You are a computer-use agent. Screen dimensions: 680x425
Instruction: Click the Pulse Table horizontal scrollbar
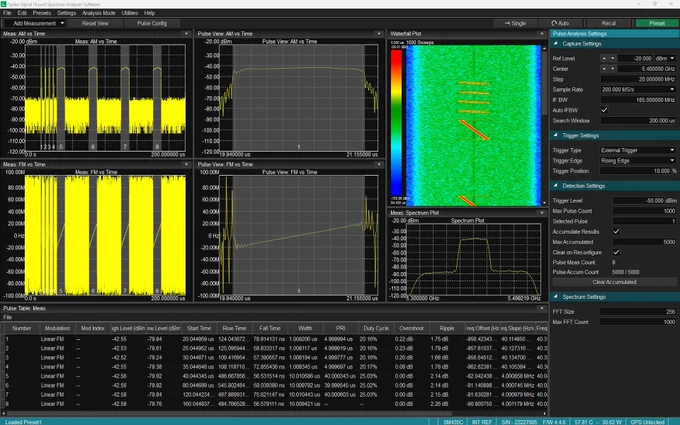click(x=275, y=413)
